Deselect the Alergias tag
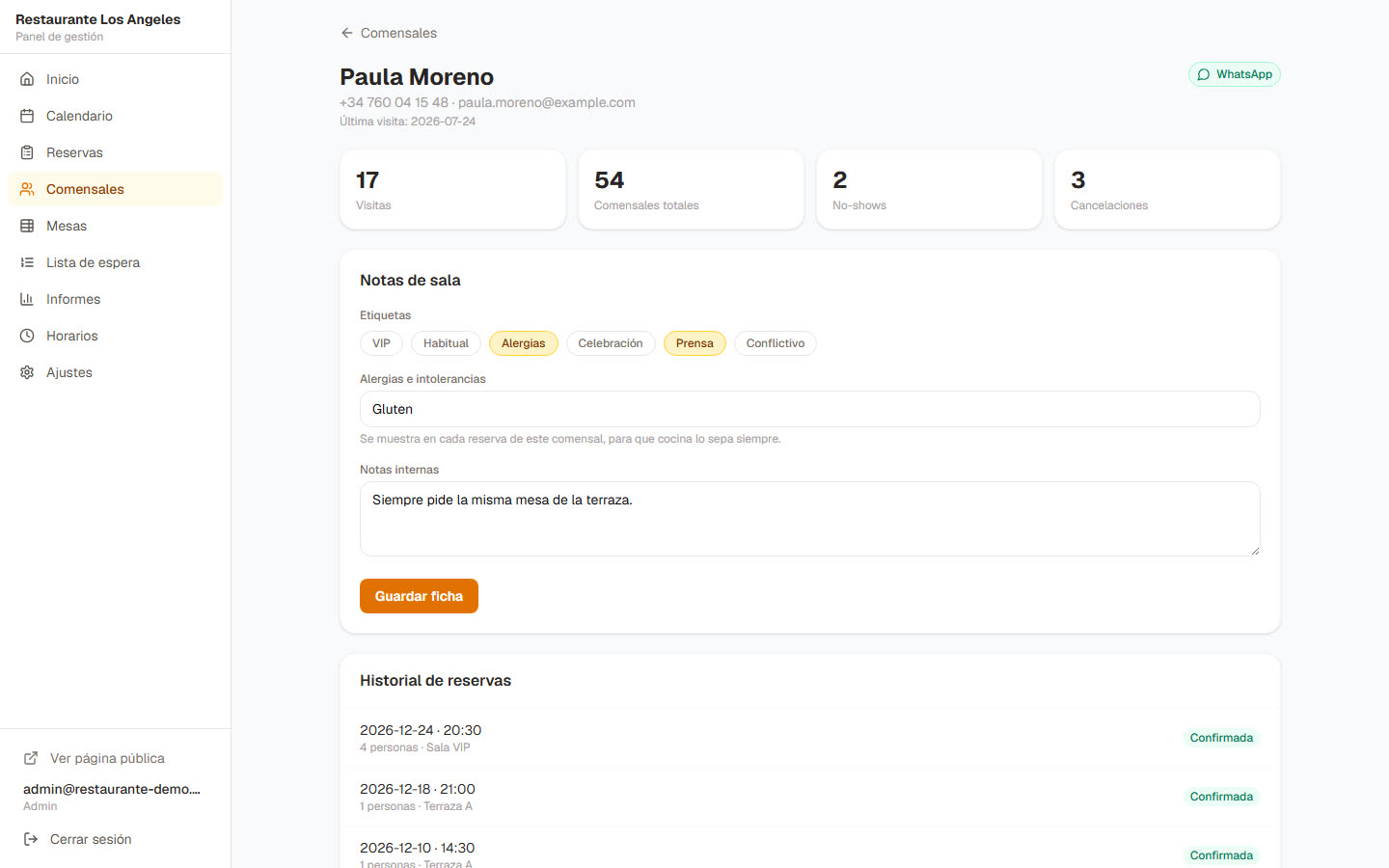The height and width of the screenshot is (868, 1389). [524, 343]
